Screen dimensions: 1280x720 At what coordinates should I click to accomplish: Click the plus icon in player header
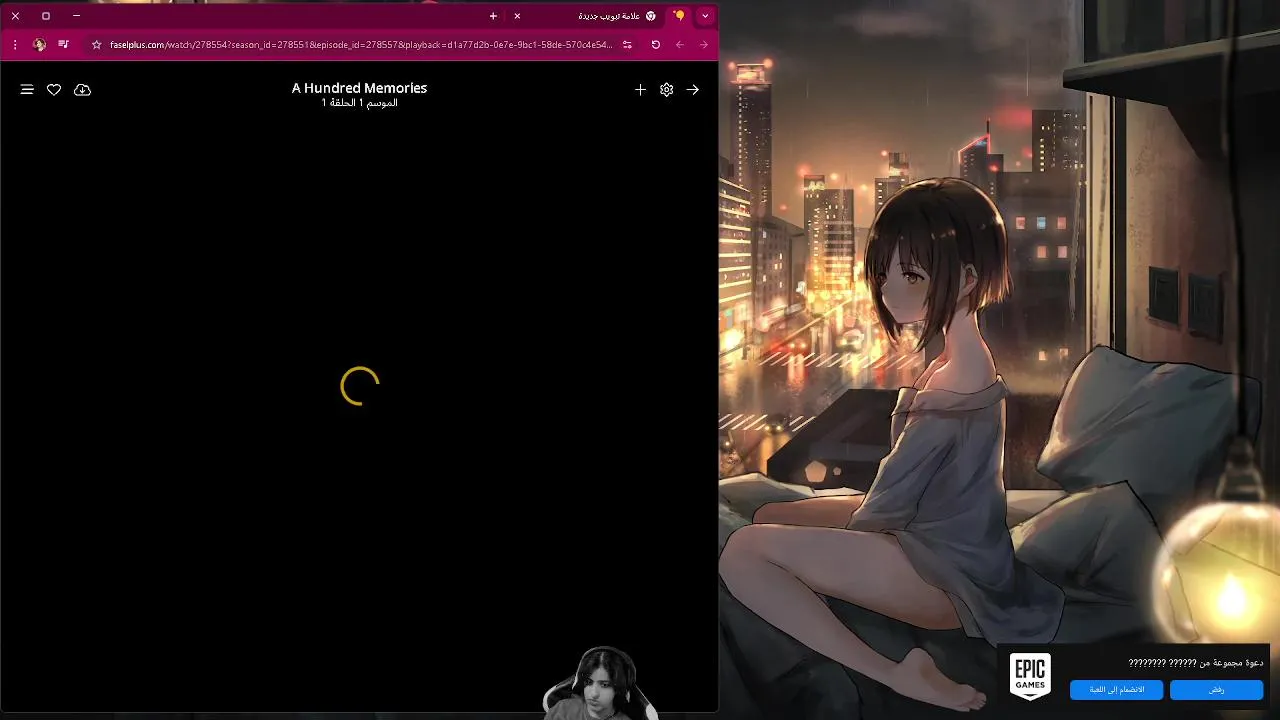pyautogui.click(x=641, y=90)
